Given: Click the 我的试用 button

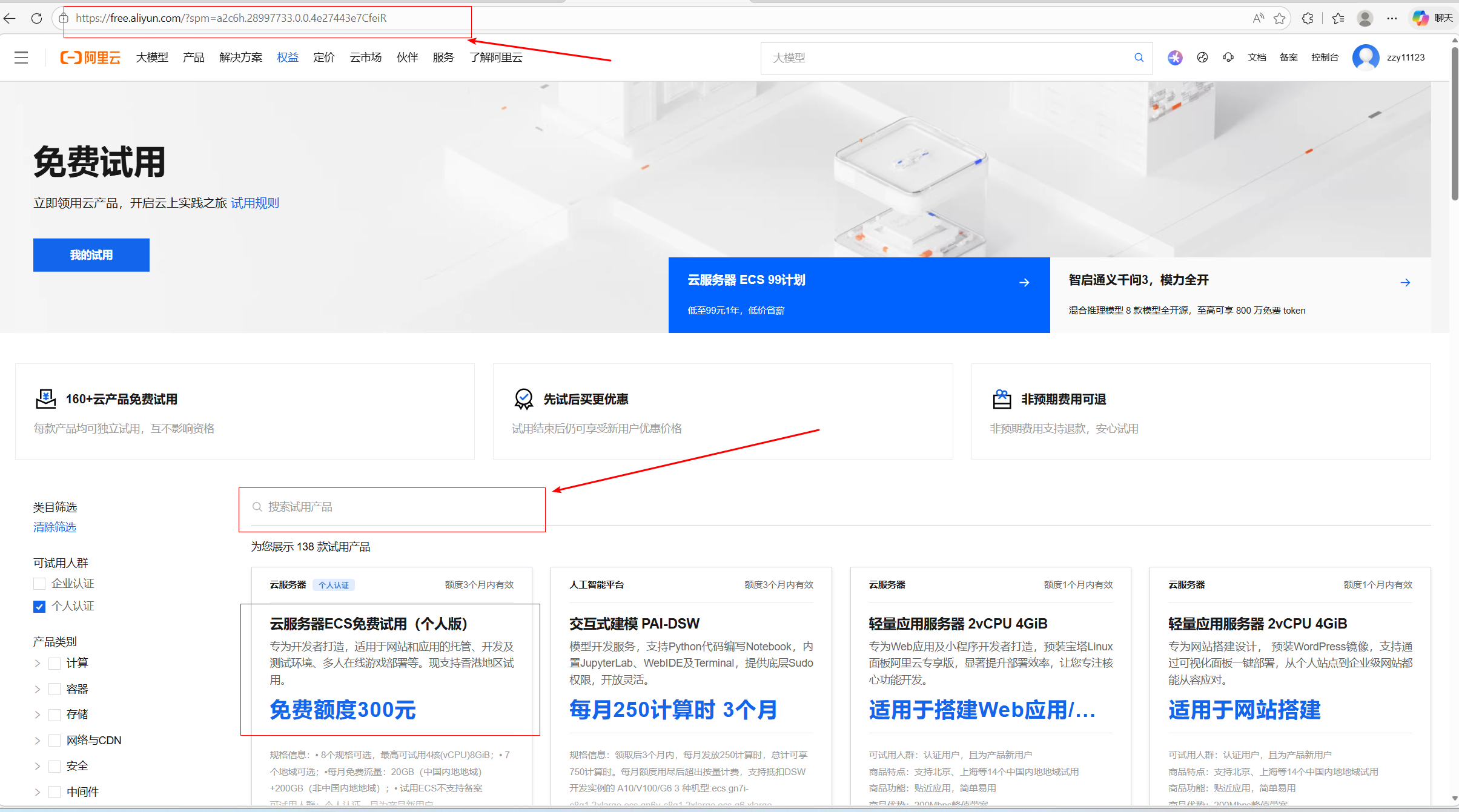Looking at the screenshot, I should point(91,255).
